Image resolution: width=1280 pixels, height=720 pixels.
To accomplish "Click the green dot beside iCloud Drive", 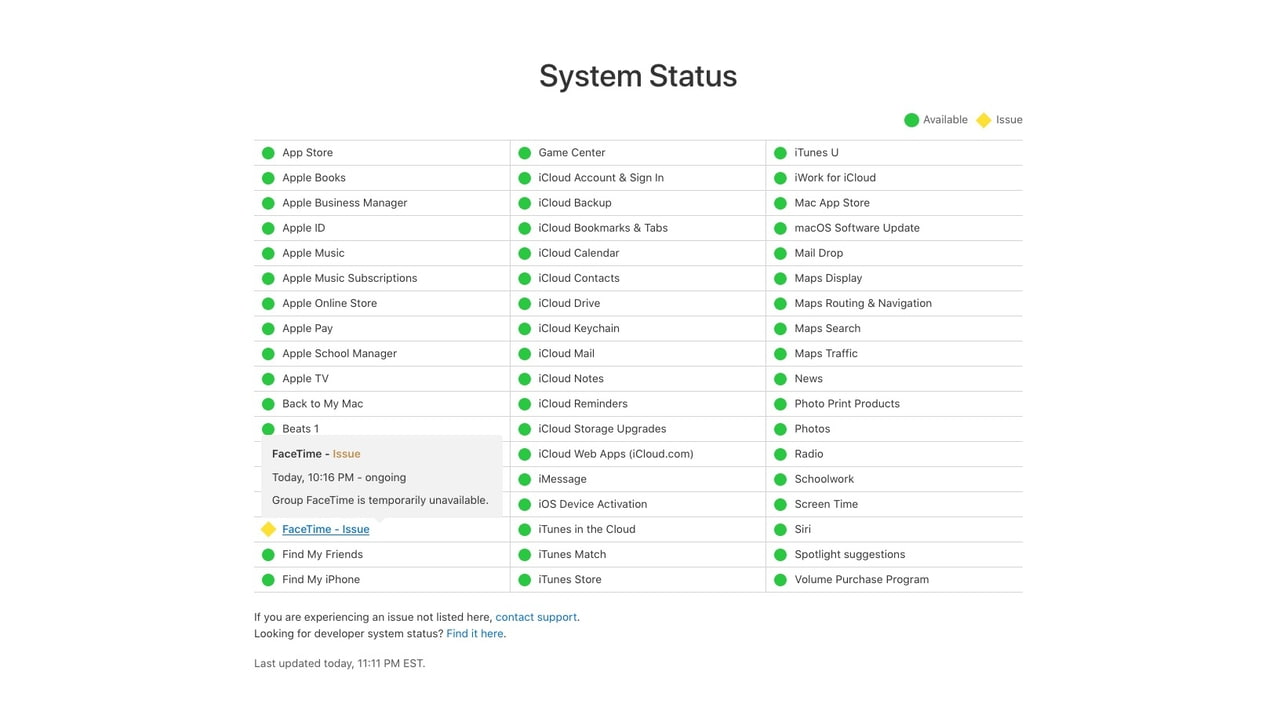I will [524, 303].
